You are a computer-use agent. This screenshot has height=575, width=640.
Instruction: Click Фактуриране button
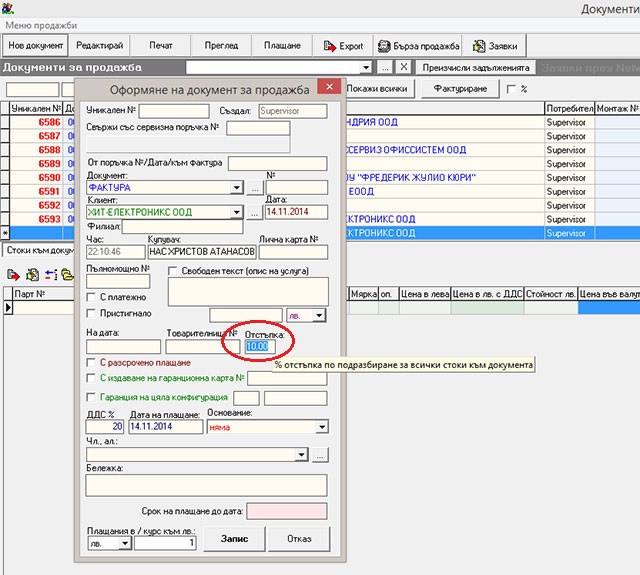click(x=460, y=89)
